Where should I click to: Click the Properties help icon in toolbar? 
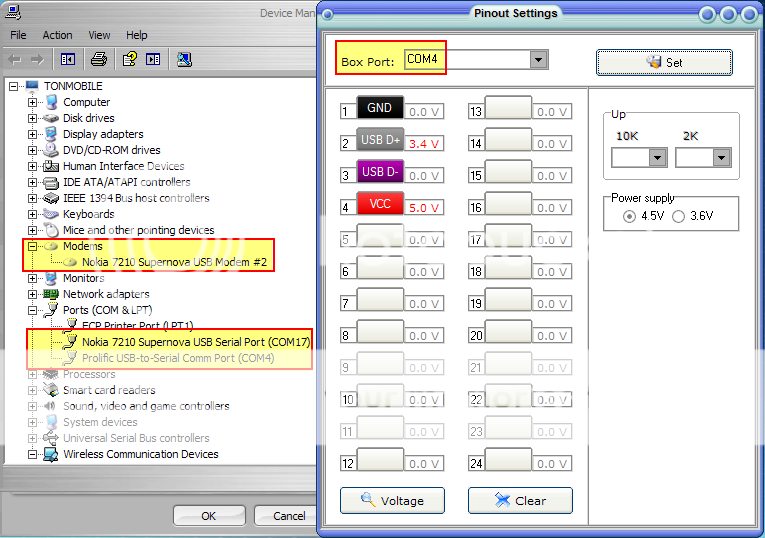[129, 60]
